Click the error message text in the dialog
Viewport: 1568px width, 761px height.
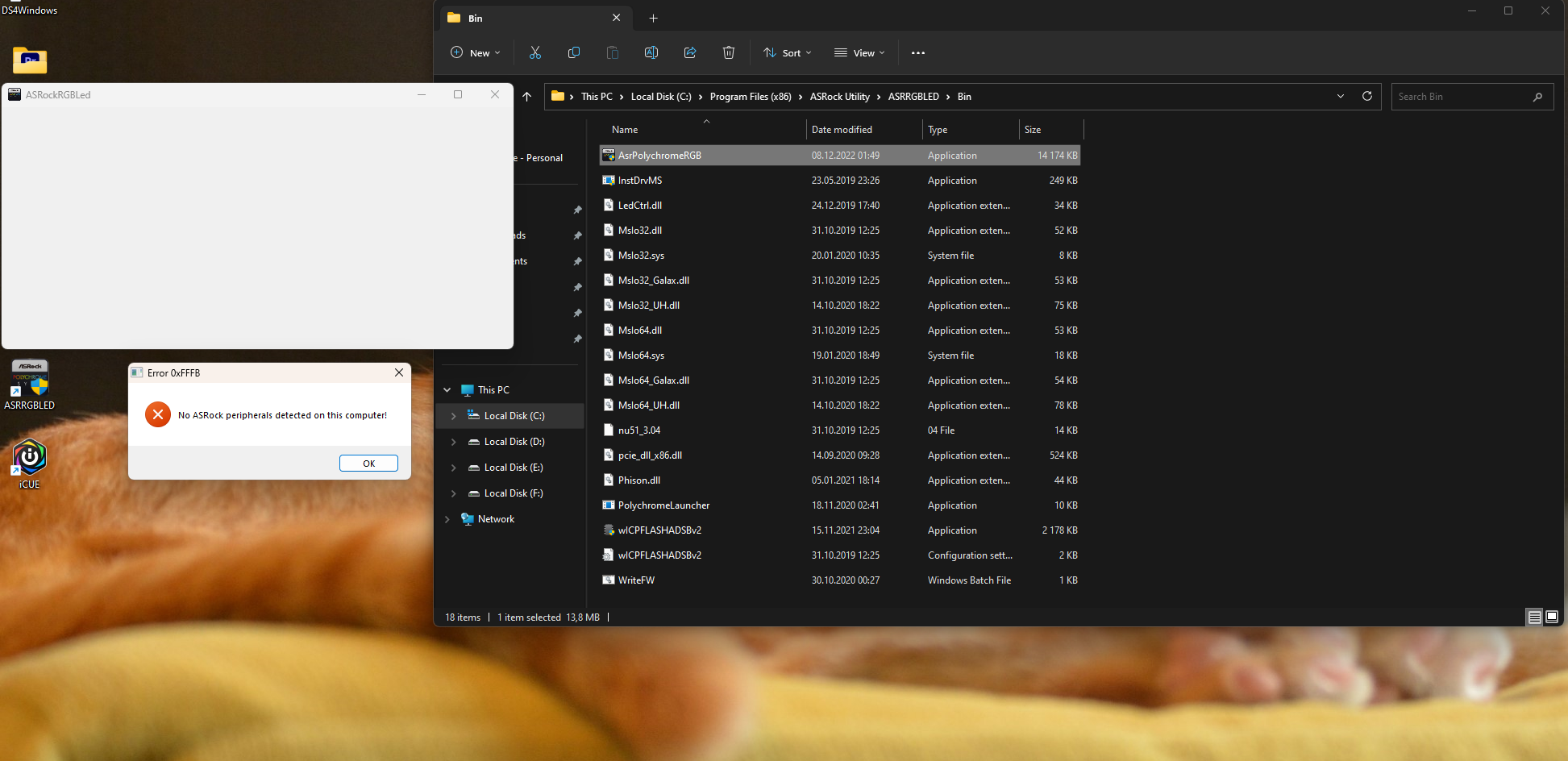(282, 415)
